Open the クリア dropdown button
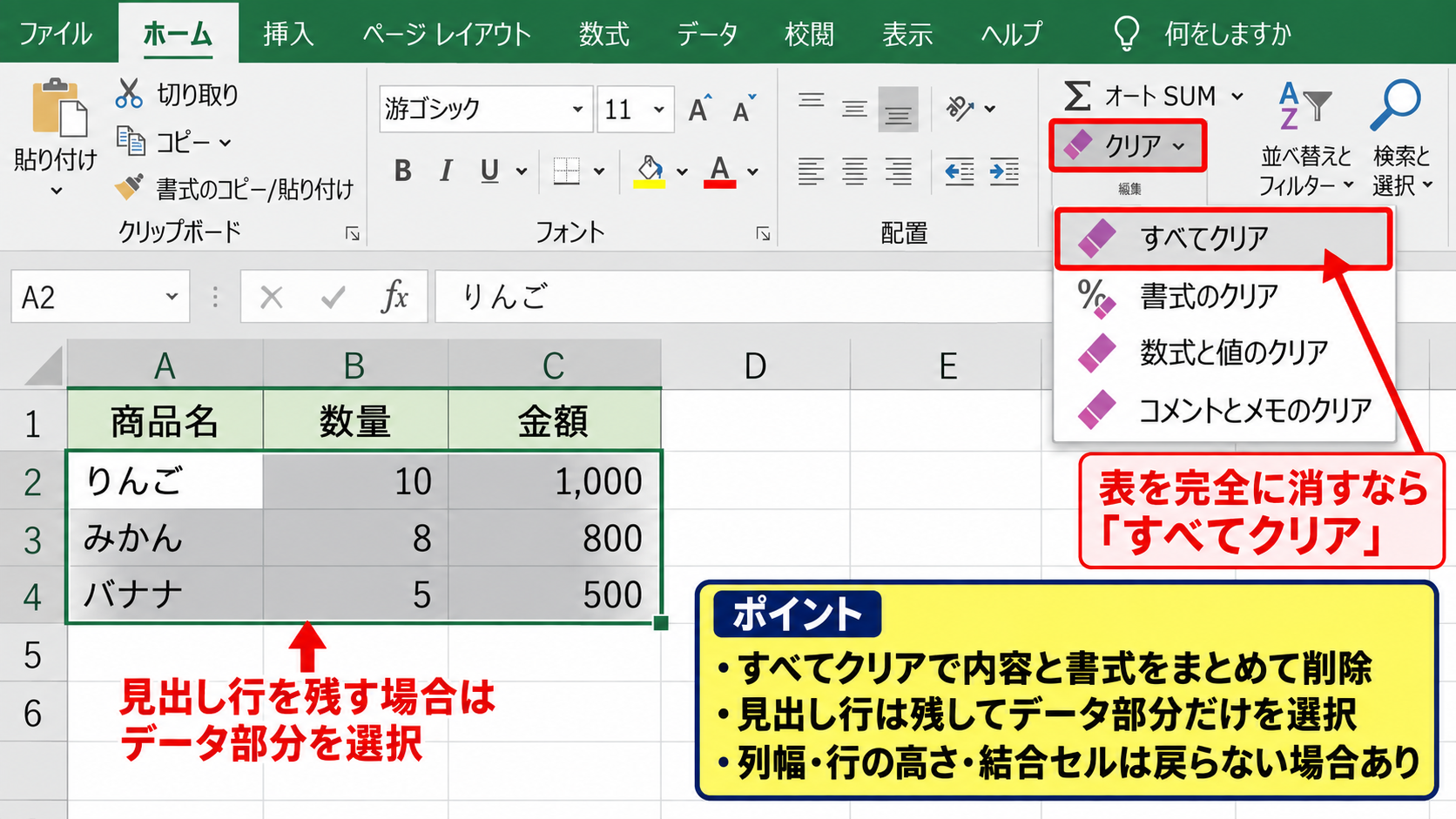 [1129, 145]
